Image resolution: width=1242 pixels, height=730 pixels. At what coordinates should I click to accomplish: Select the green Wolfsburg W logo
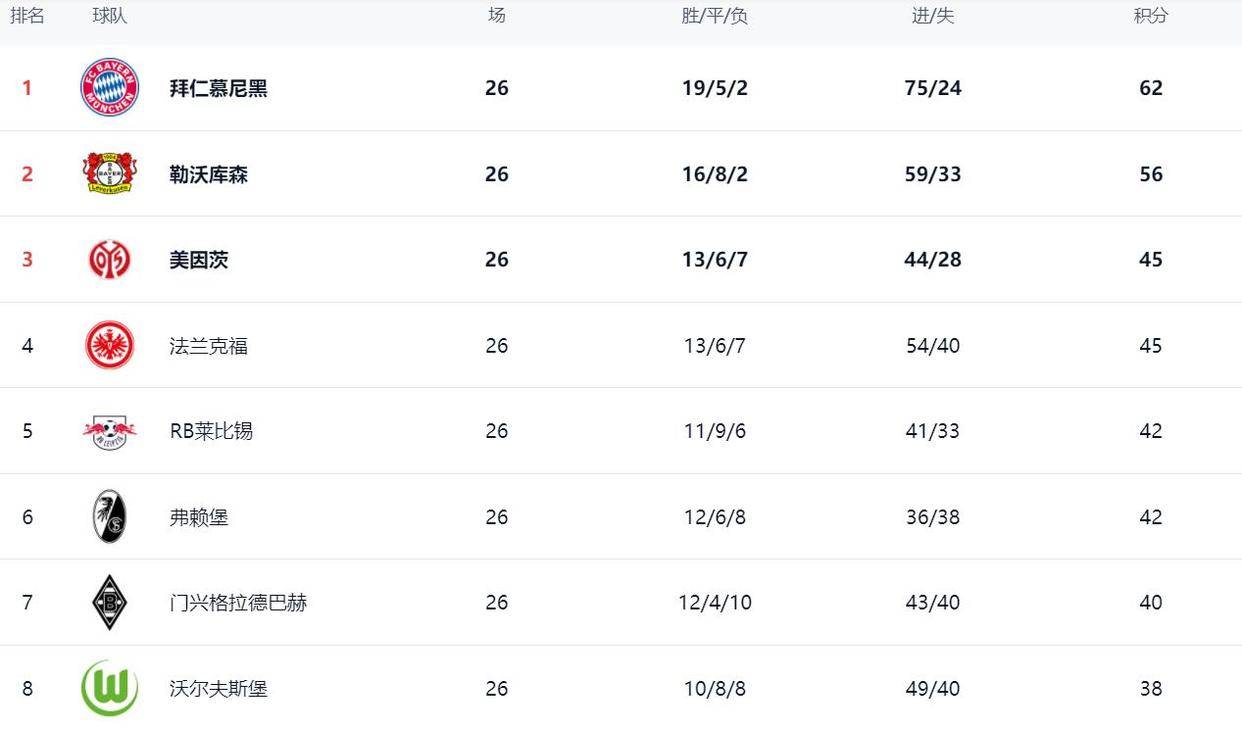pos(109,688)
